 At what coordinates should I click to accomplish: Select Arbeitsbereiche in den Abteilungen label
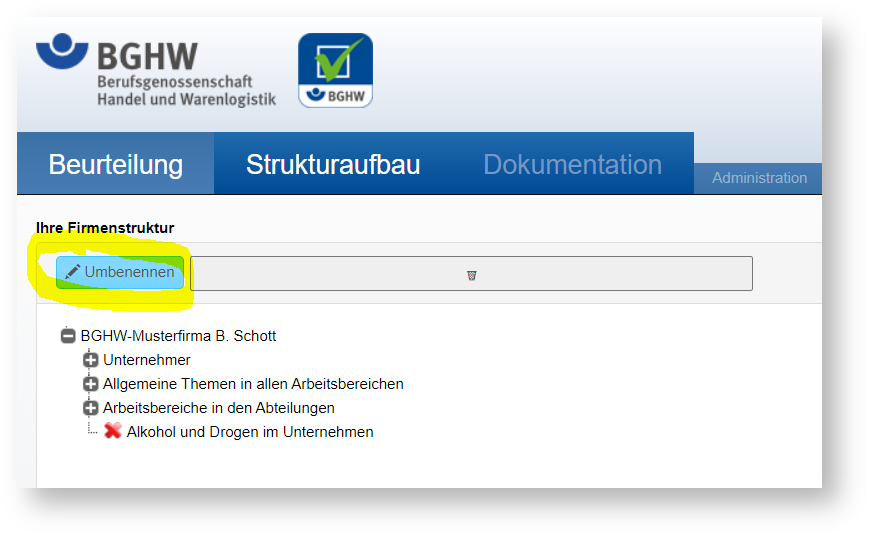click(x=219, y=408)
